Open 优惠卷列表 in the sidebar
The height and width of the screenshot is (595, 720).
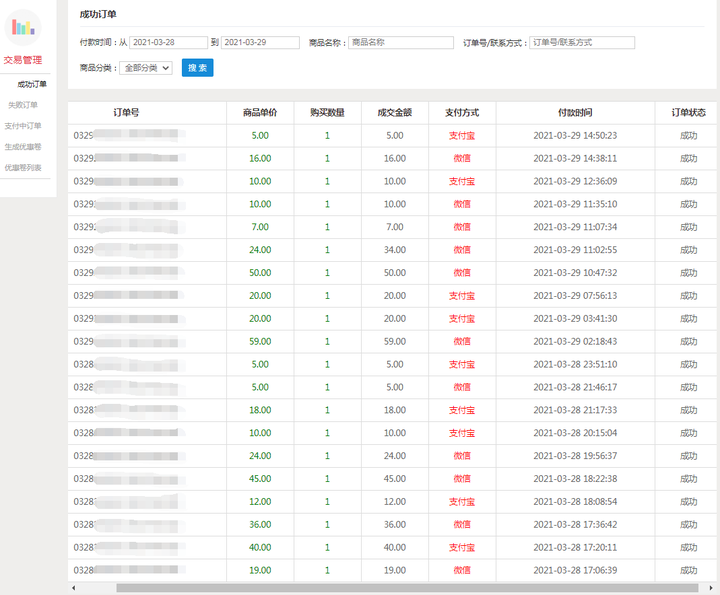pyautogui.click(x=23, y=168)
